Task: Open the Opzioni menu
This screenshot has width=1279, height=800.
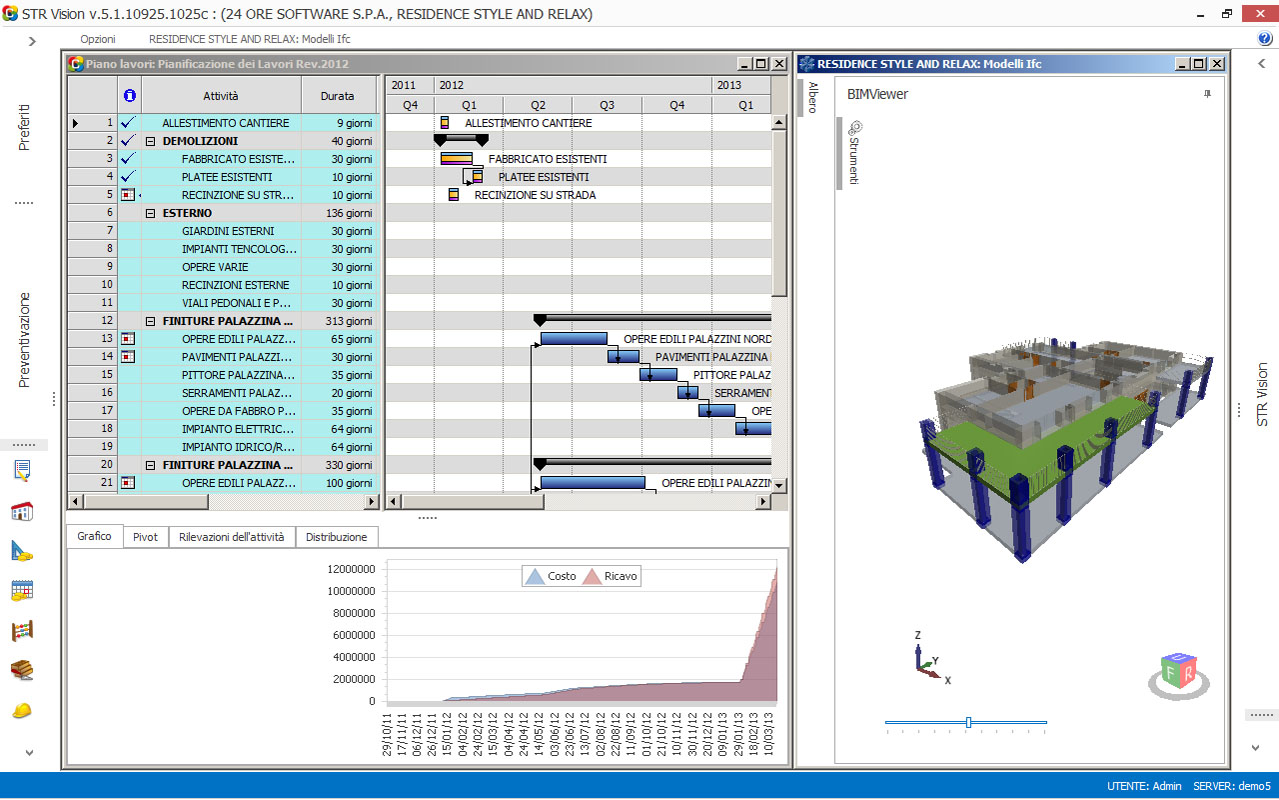Action: pos(98,39)
